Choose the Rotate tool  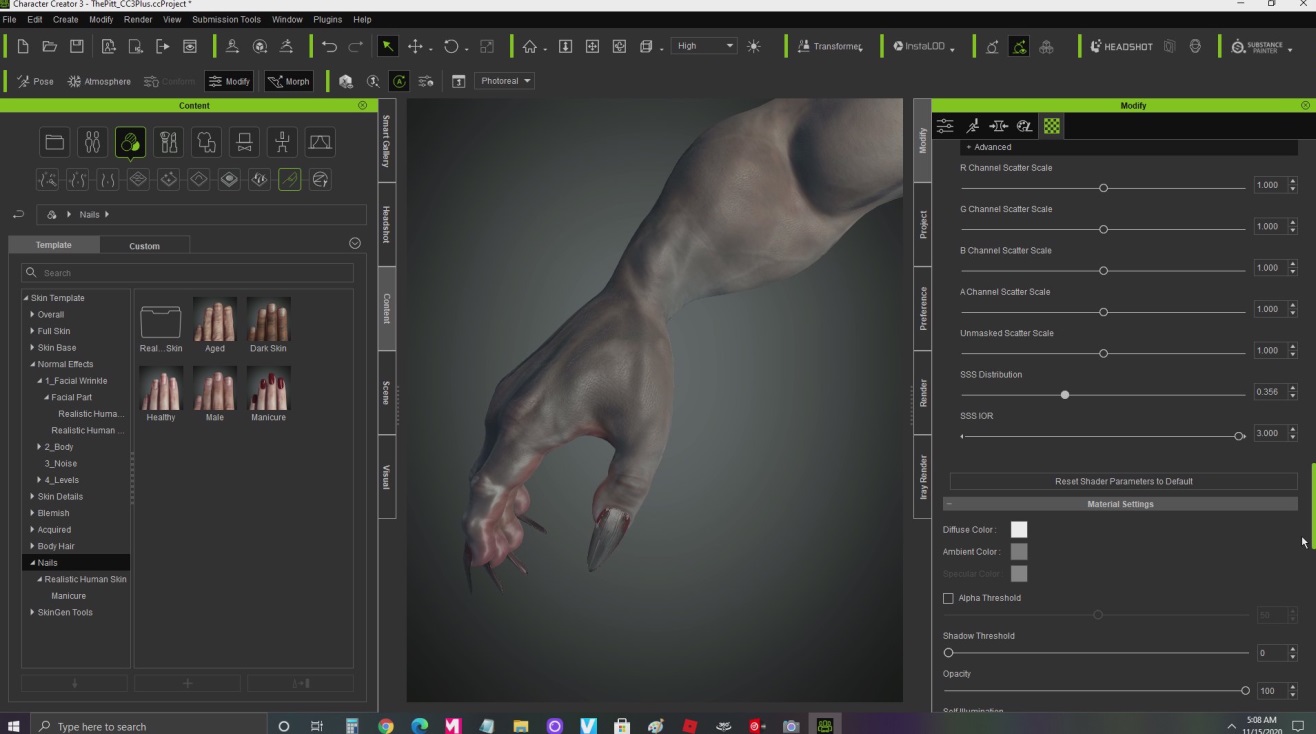point(451,46)
